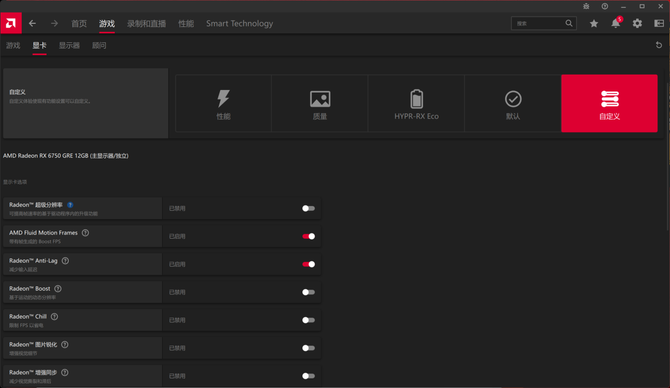Screen dimensions: 670x388
Task: Enable Radeon Boost toggle
Action: tap(308, 292)
